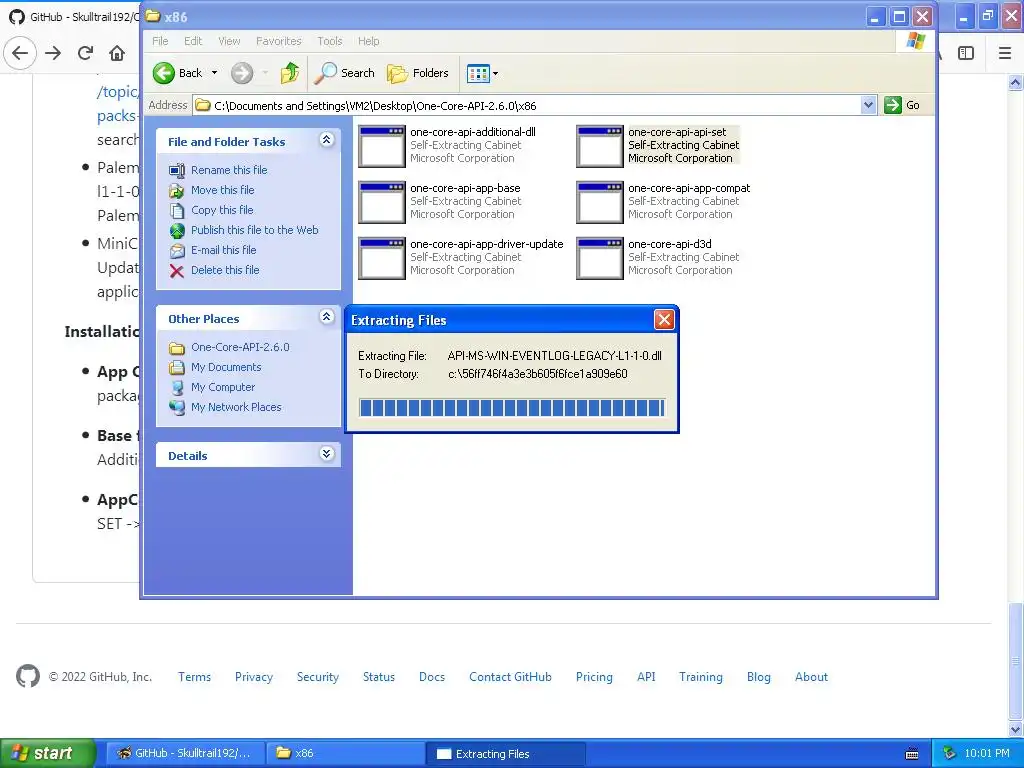Open the Edit menu
Viewport: 1024px width, 768px height.
(193, 41)
